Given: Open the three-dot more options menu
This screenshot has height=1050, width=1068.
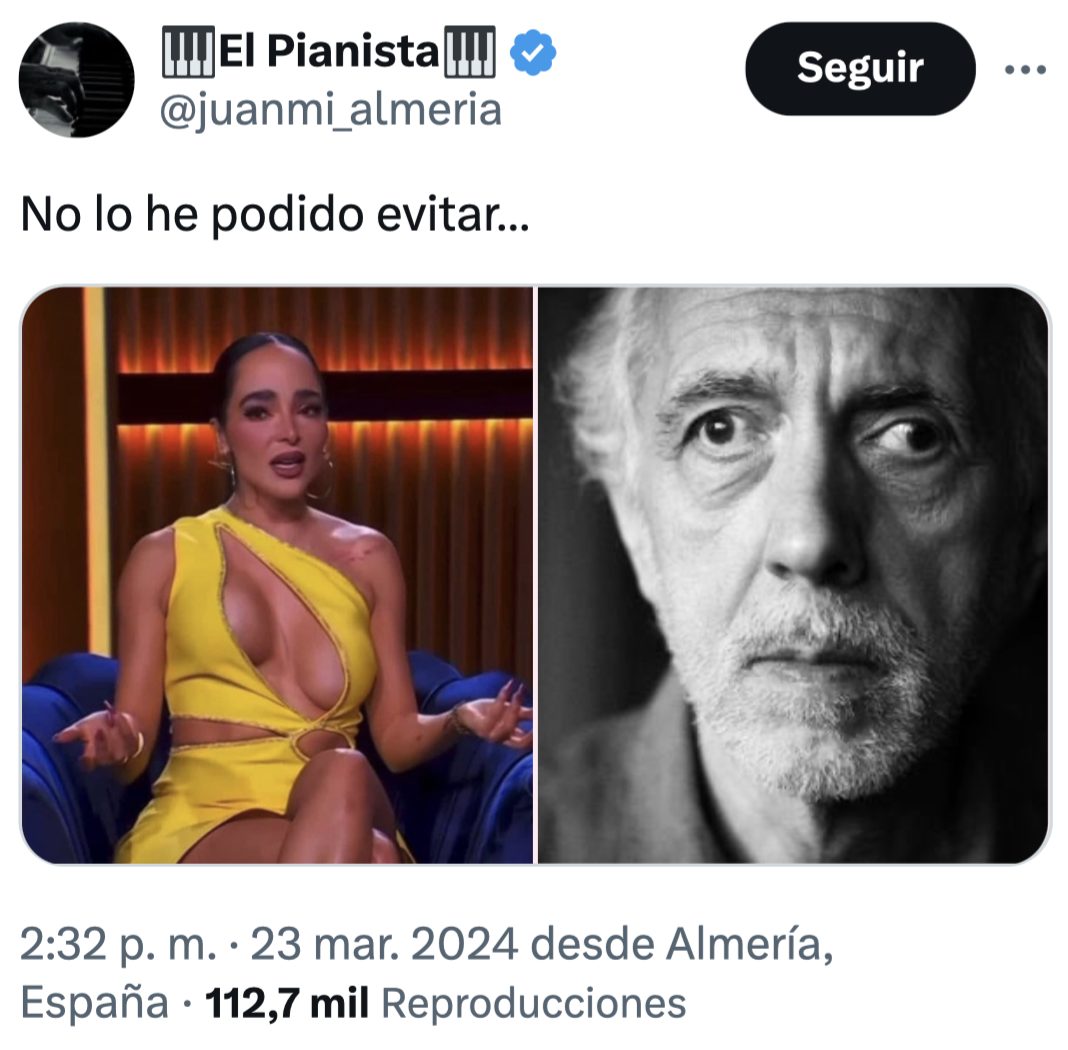Looking at the screenshot, I should coord(1025,69).
